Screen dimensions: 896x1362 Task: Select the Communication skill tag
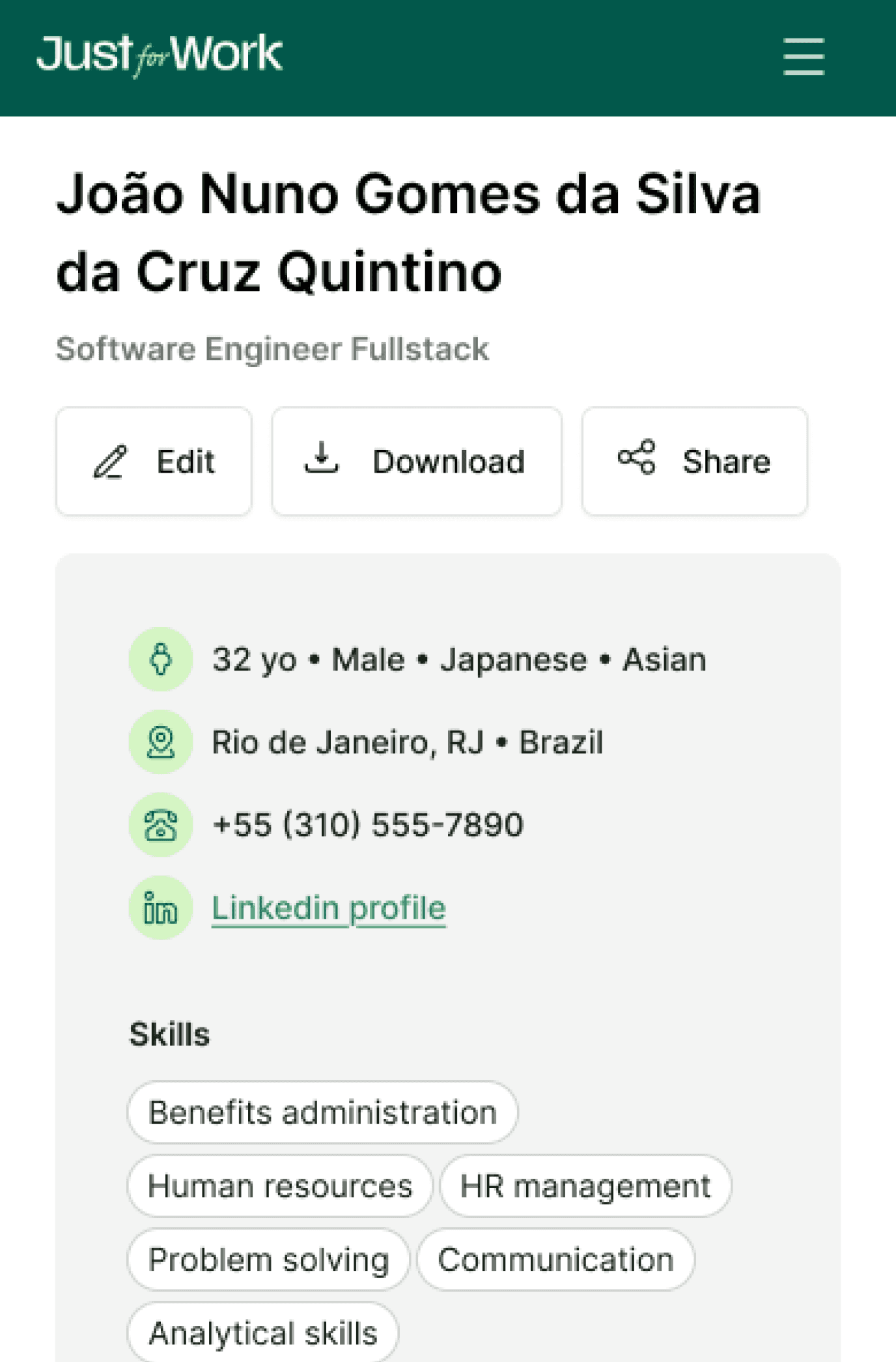click(555, 1259)
